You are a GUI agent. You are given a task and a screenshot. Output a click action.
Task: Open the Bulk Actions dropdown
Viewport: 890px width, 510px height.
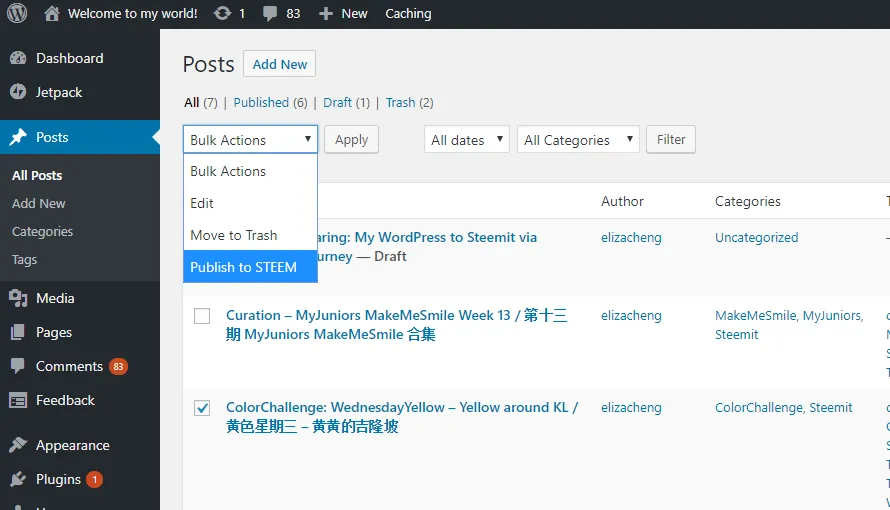[250, 140]
